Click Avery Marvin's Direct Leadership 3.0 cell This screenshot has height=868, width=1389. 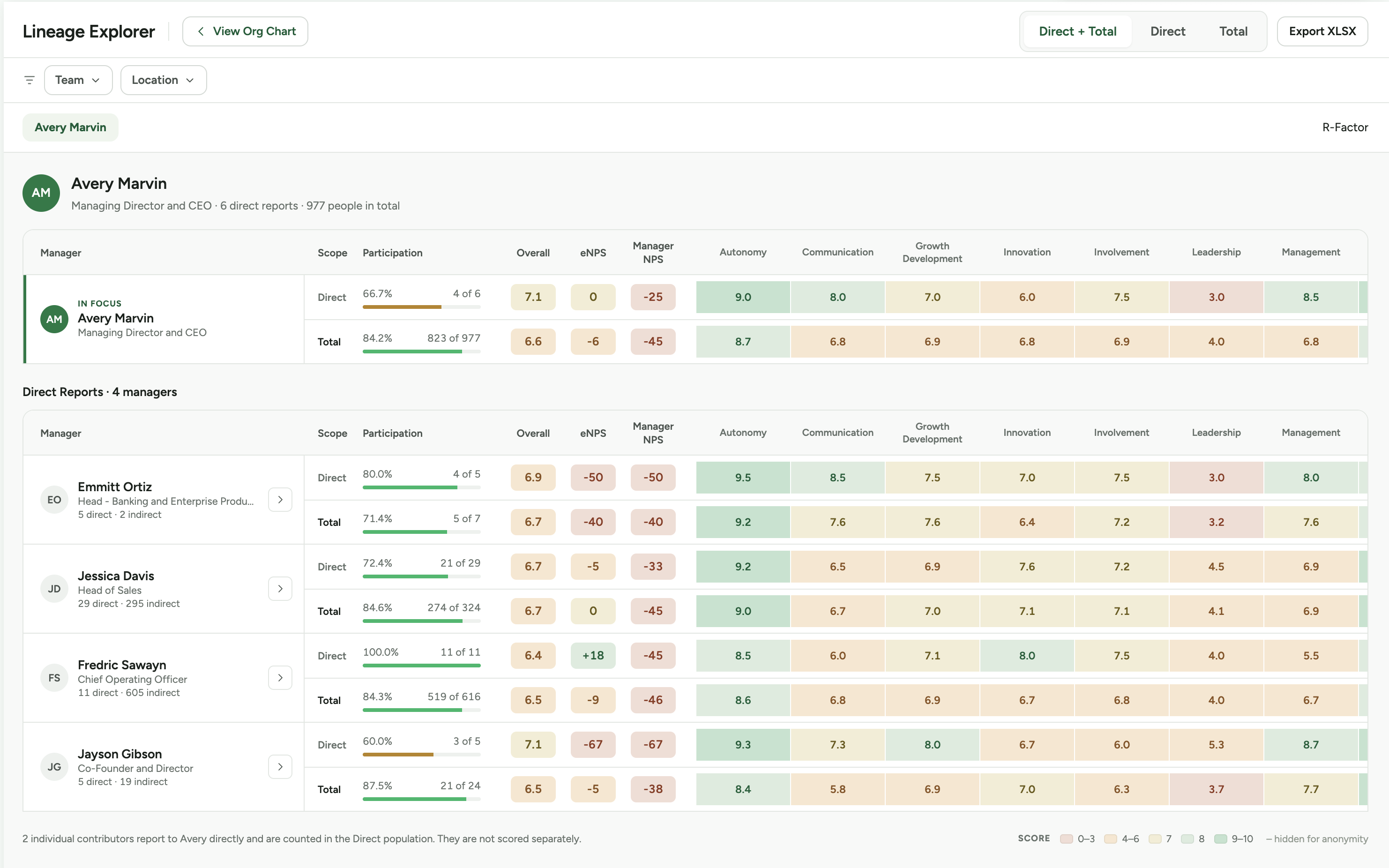coord(1216,297)
